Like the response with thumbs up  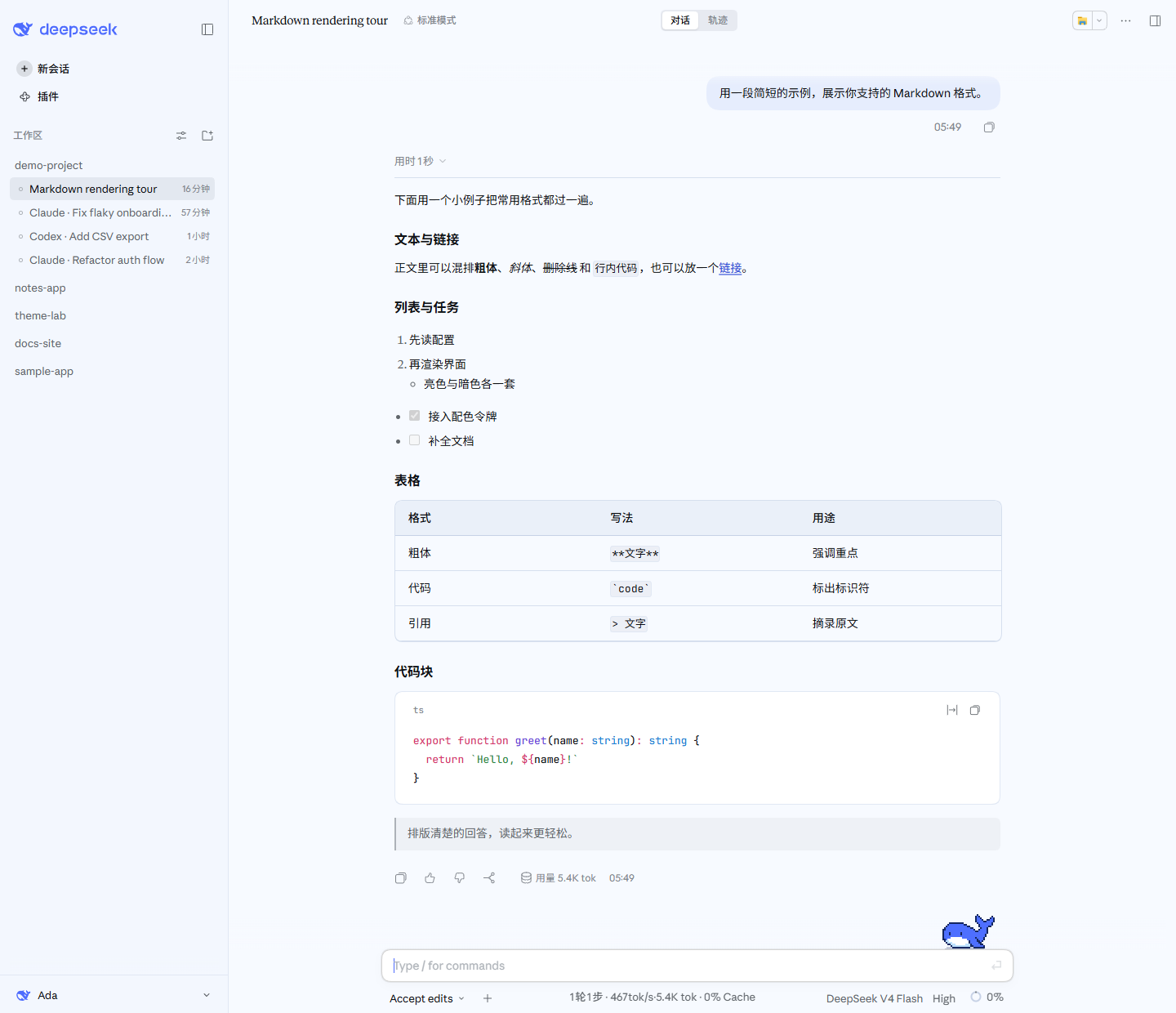pyautogui.click(x=430, y=878)
